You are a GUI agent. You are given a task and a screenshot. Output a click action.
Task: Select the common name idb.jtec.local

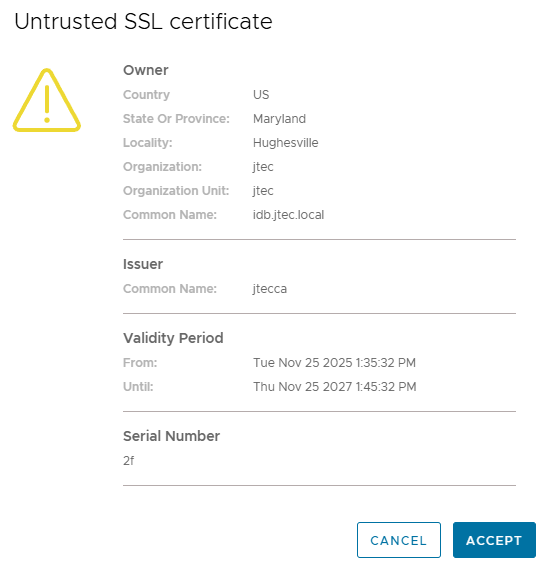(x=288, y=215)
